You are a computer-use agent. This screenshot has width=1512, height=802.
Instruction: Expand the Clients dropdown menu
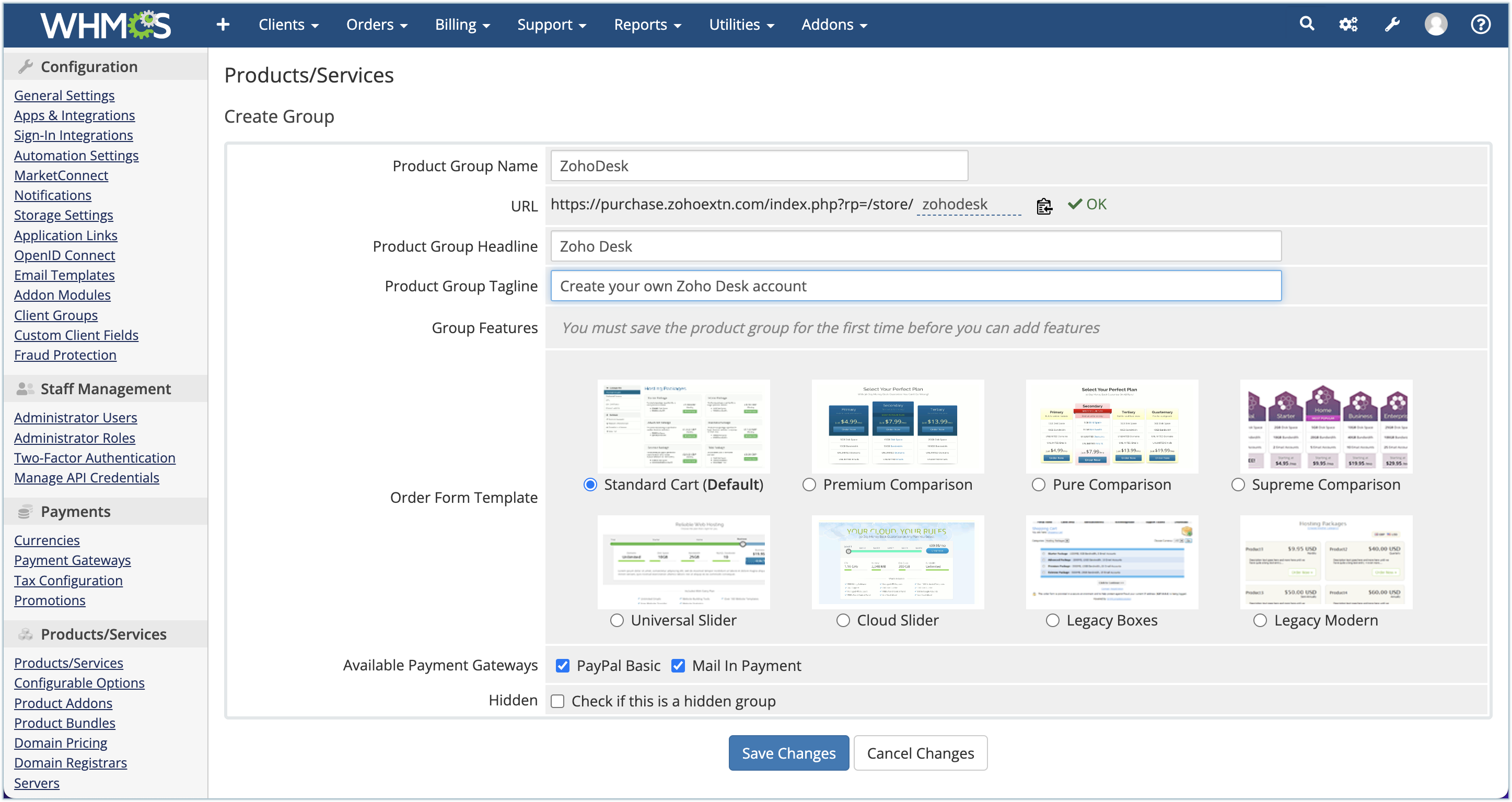288,25
